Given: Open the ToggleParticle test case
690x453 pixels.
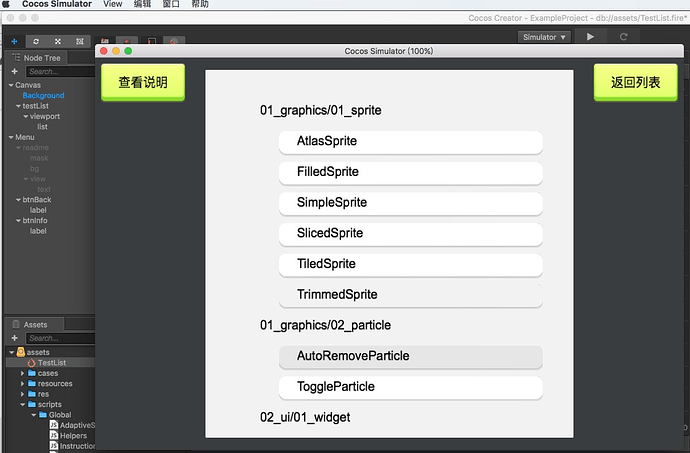Looking at the screenshot, I should pos(411,387).
